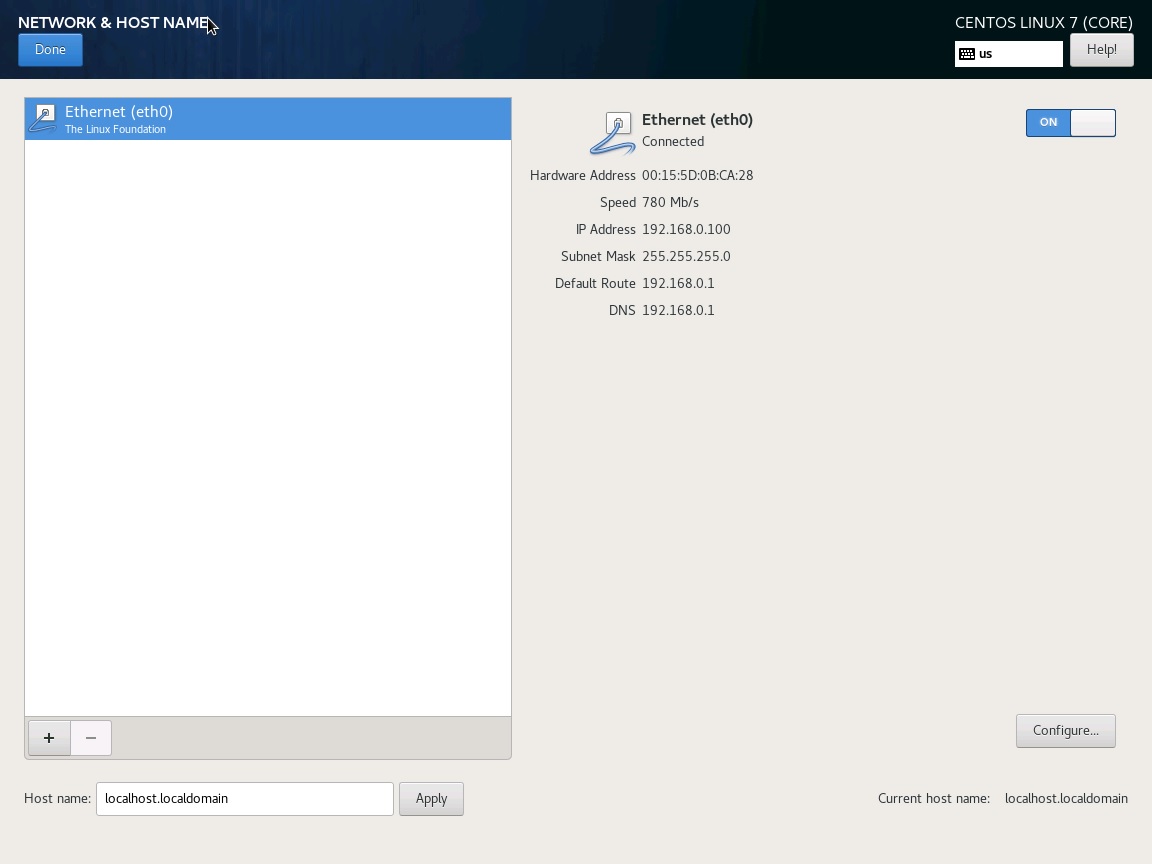Click the CENTOS LINUX 7 (CORE) label
The height and width of the screenshot is (864, 1152).
(1044, 23)
